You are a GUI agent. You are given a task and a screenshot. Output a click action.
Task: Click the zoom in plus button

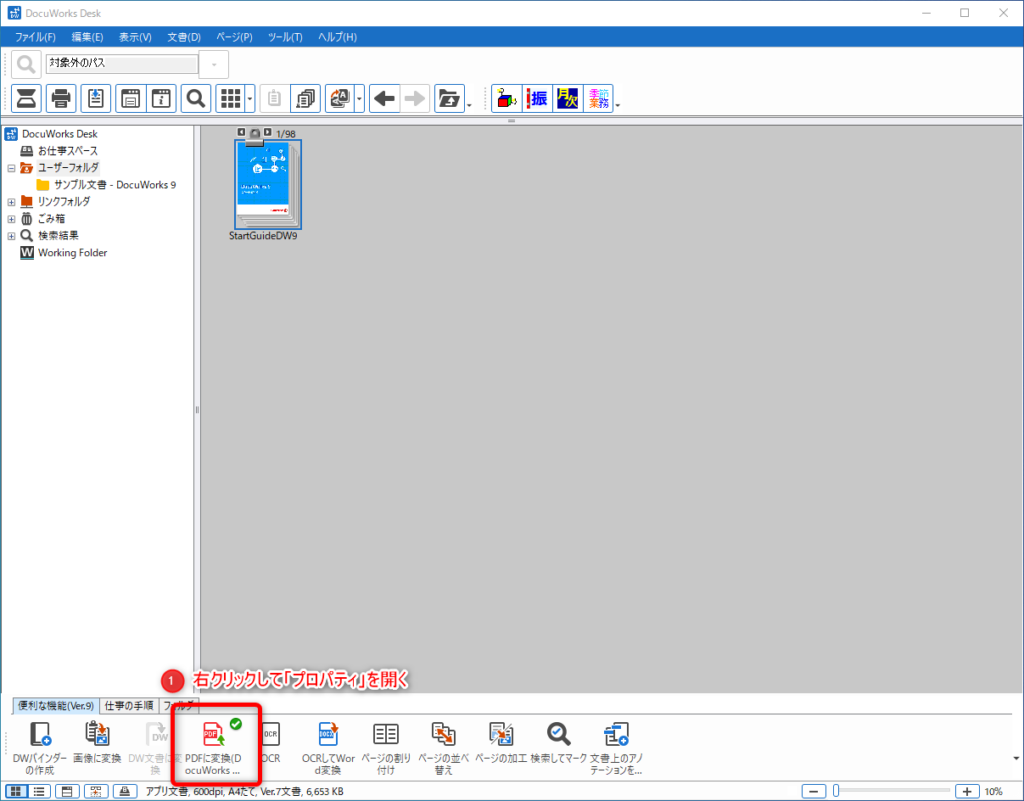[x=966, y=791]
